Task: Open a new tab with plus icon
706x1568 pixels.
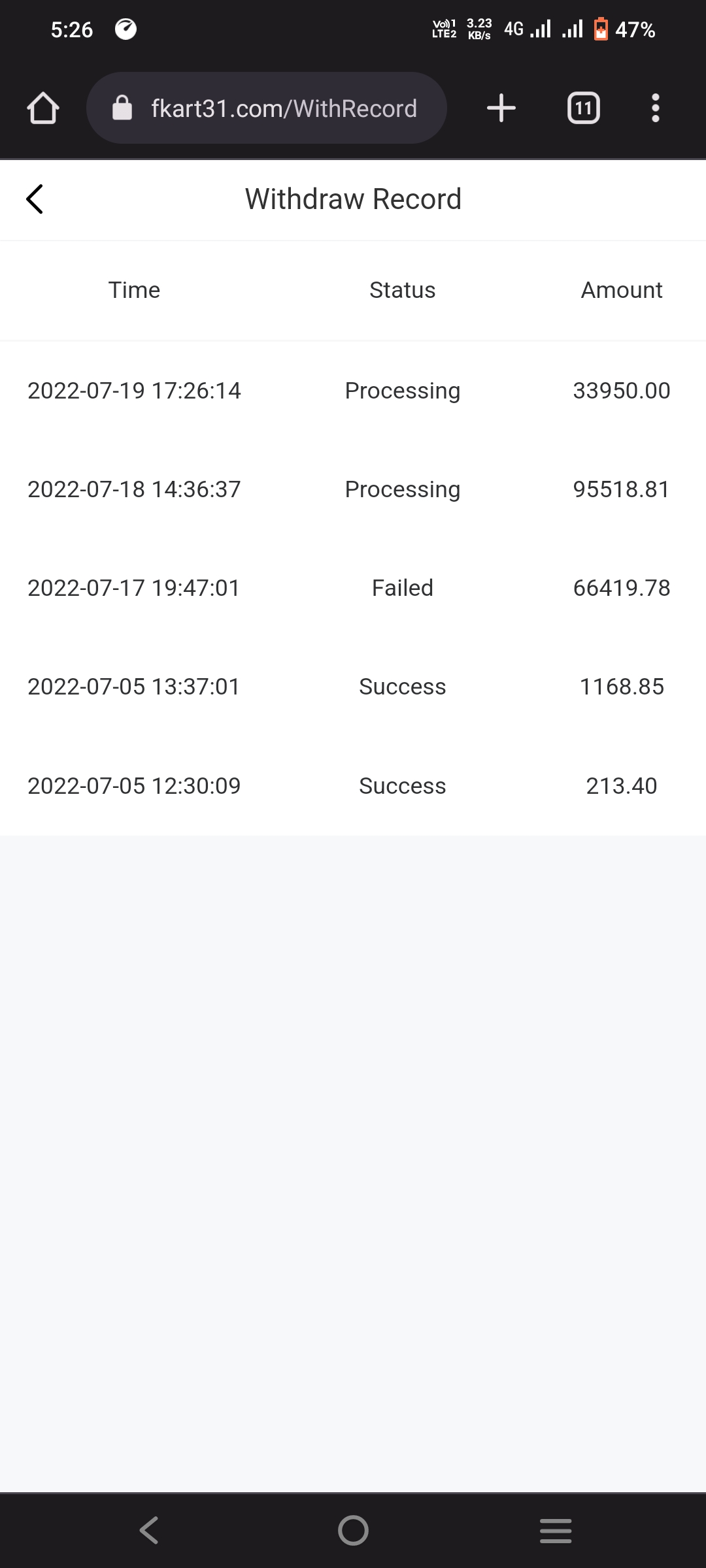Action: (501, 108)
